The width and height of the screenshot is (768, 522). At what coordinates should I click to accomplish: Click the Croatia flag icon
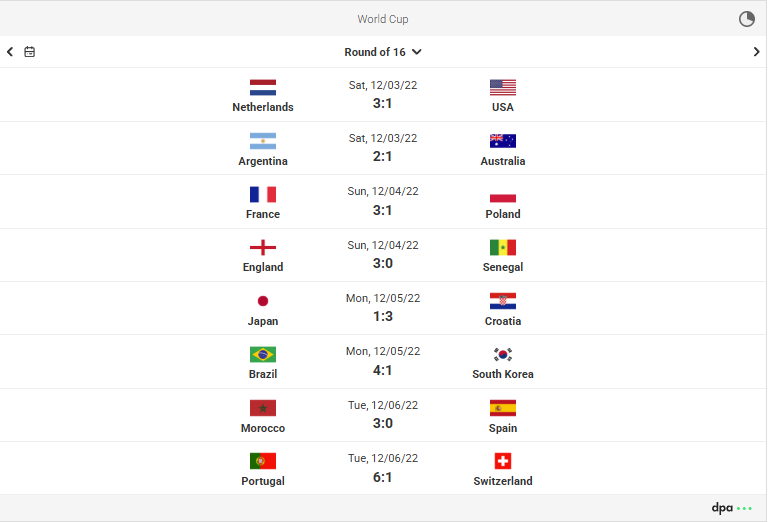(x=503, y=301)
